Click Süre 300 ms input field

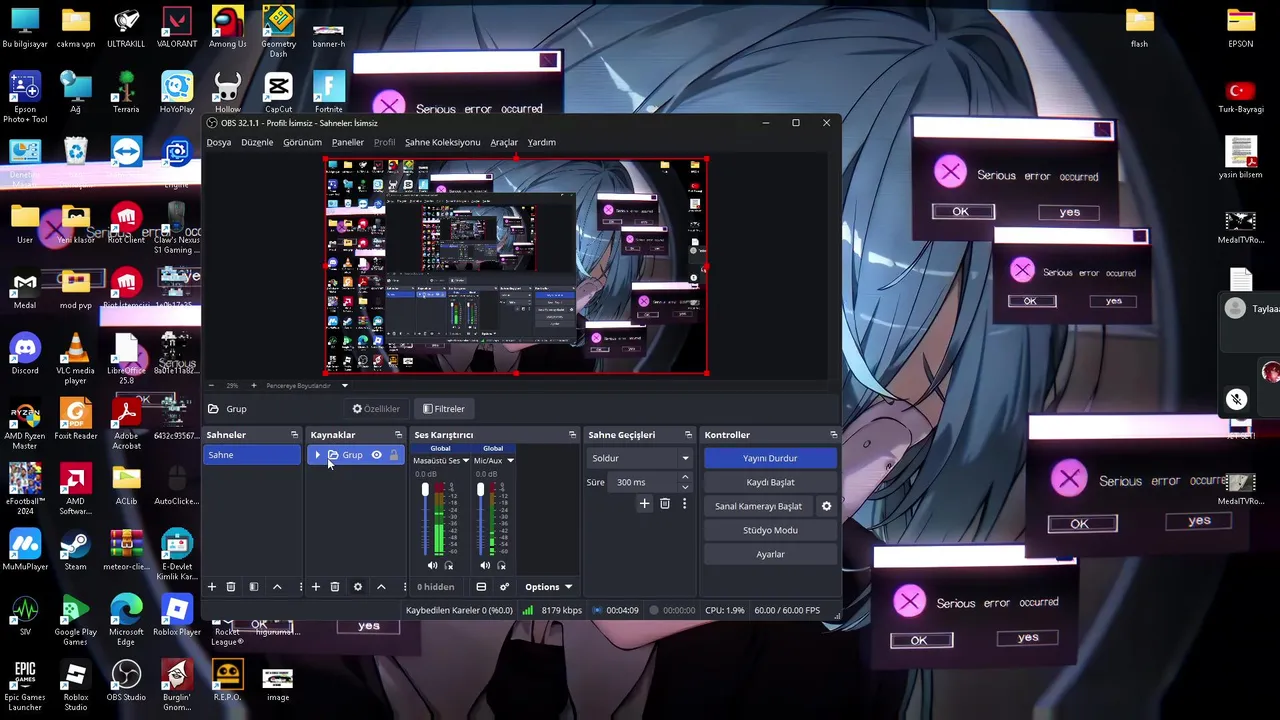644,482
